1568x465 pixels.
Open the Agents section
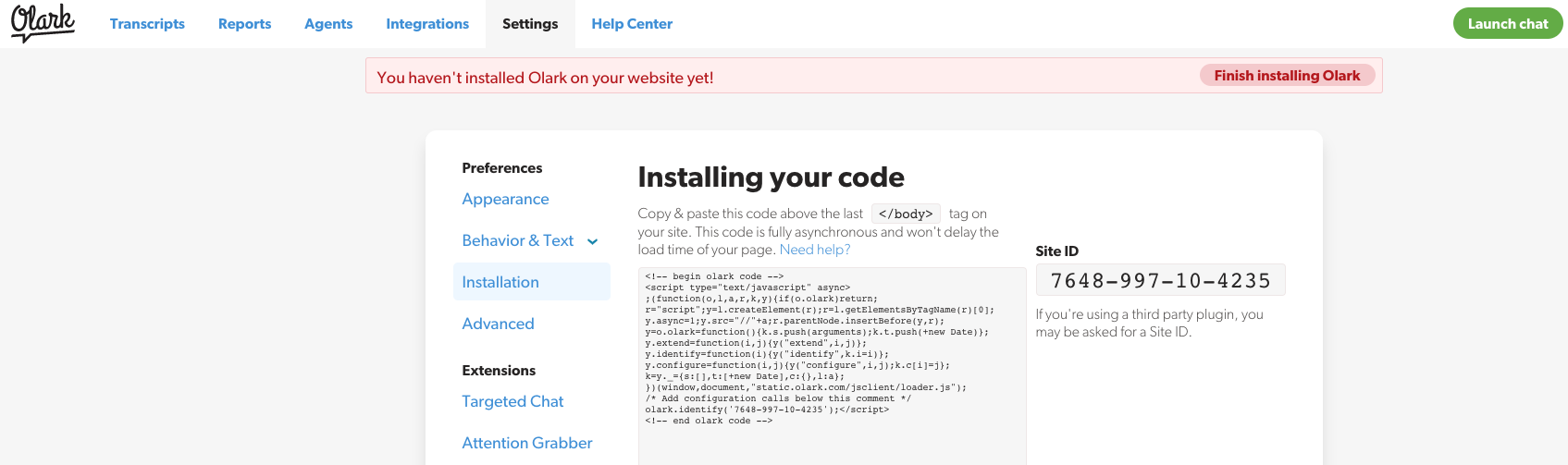pyautogui.click(x=328, y=24)
